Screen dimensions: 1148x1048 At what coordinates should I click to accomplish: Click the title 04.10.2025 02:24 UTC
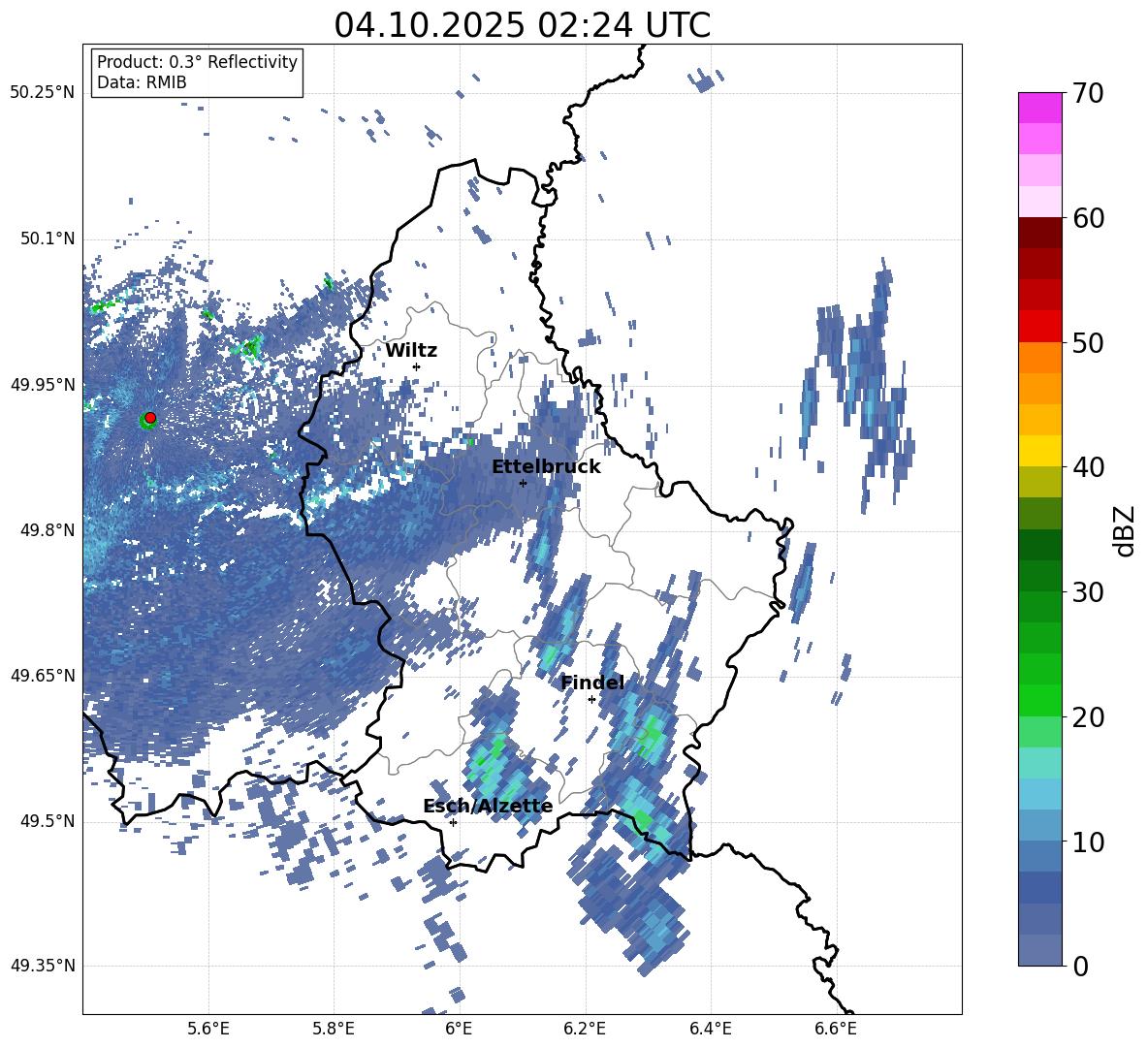click(x=523, y=25)
